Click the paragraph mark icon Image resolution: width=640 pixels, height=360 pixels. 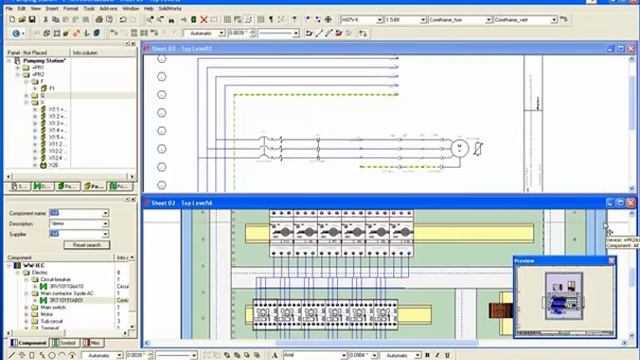(x=271, y=20)
